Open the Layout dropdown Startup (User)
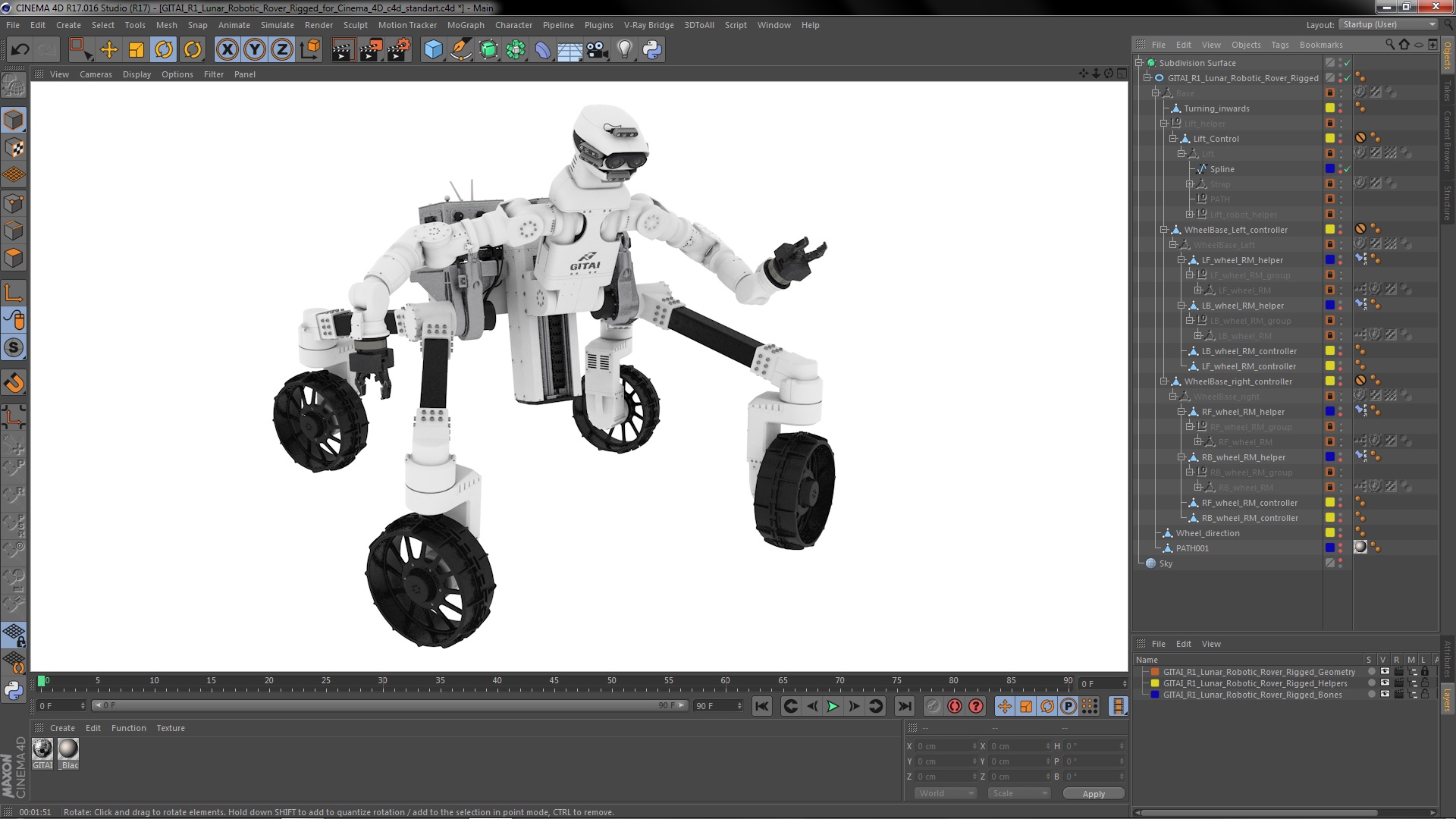The width and height of the screenshot is (1456, 819). [1388, 25]
